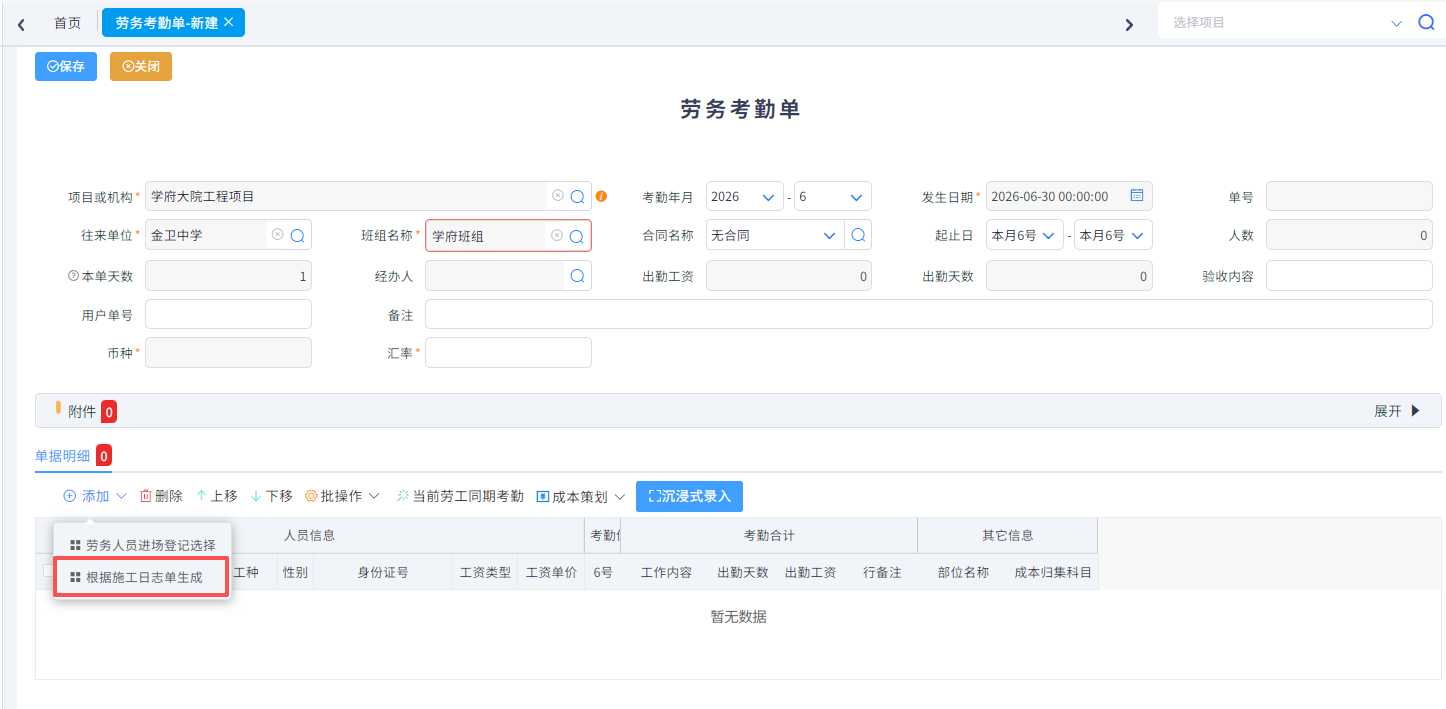Screen dimensions: 1446x709
Task: Click the 关闭 button
Action: pyautogui.click(x=141, y=66)
